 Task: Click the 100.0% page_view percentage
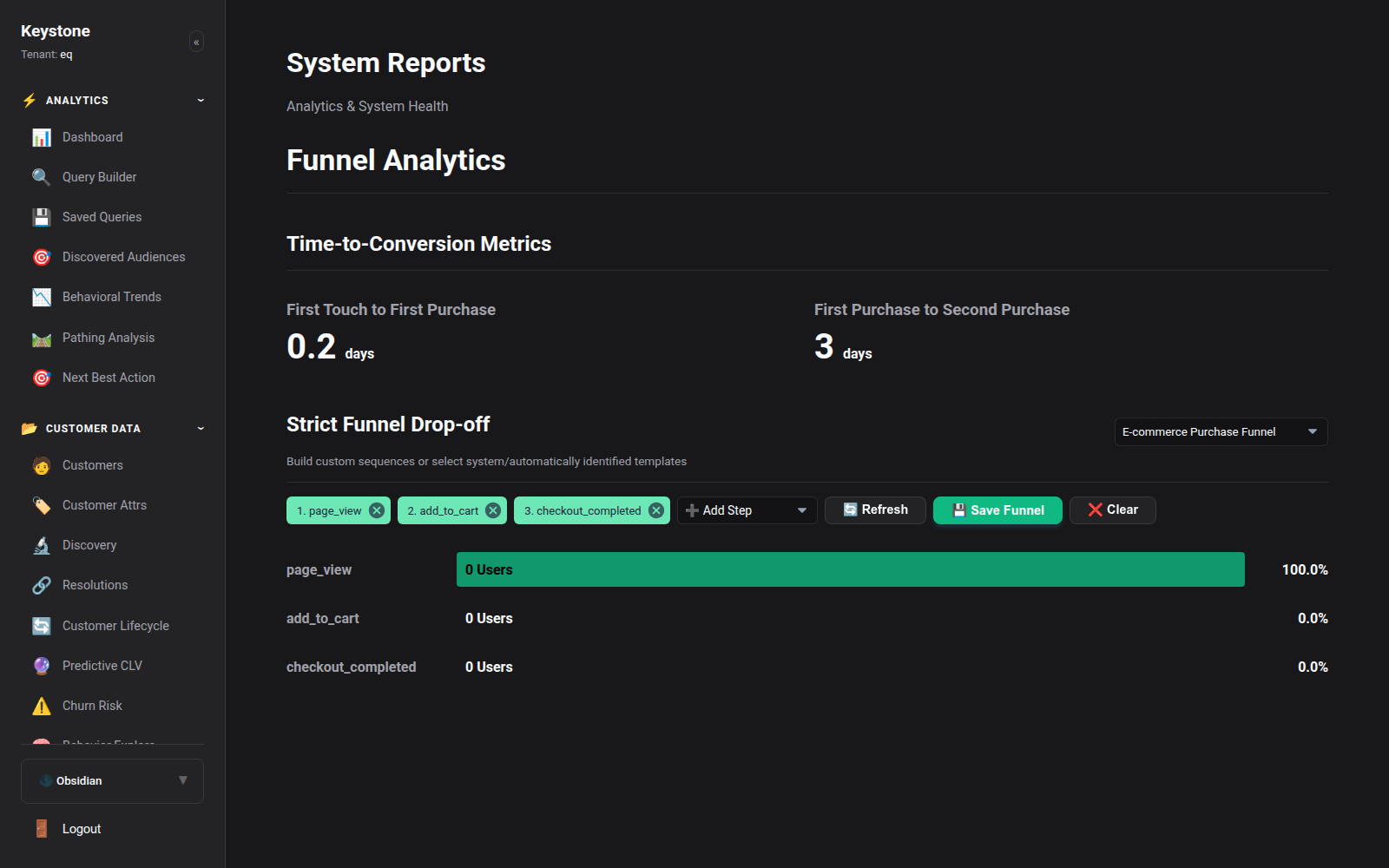[x=1305, y=570]
